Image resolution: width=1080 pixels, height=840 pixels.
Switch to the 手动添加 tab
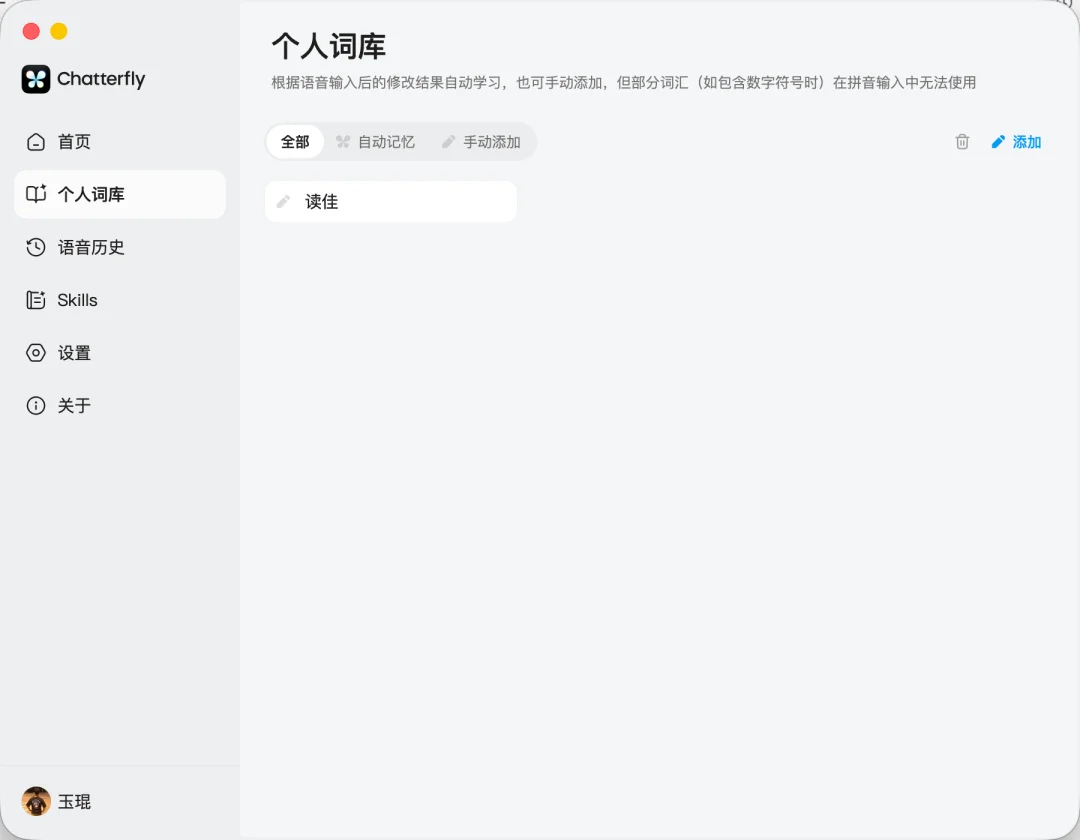pyautogui.click(x=481, y=142)
